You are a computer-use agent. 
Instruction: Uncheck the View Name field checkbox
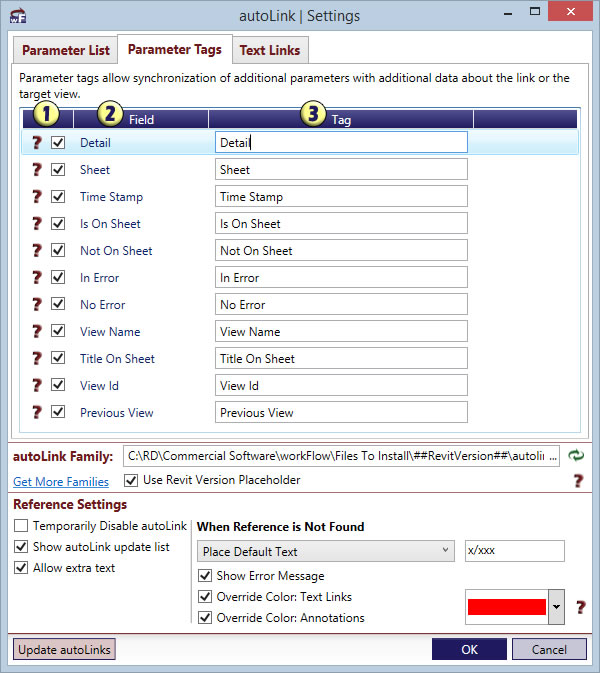point(58,332)
